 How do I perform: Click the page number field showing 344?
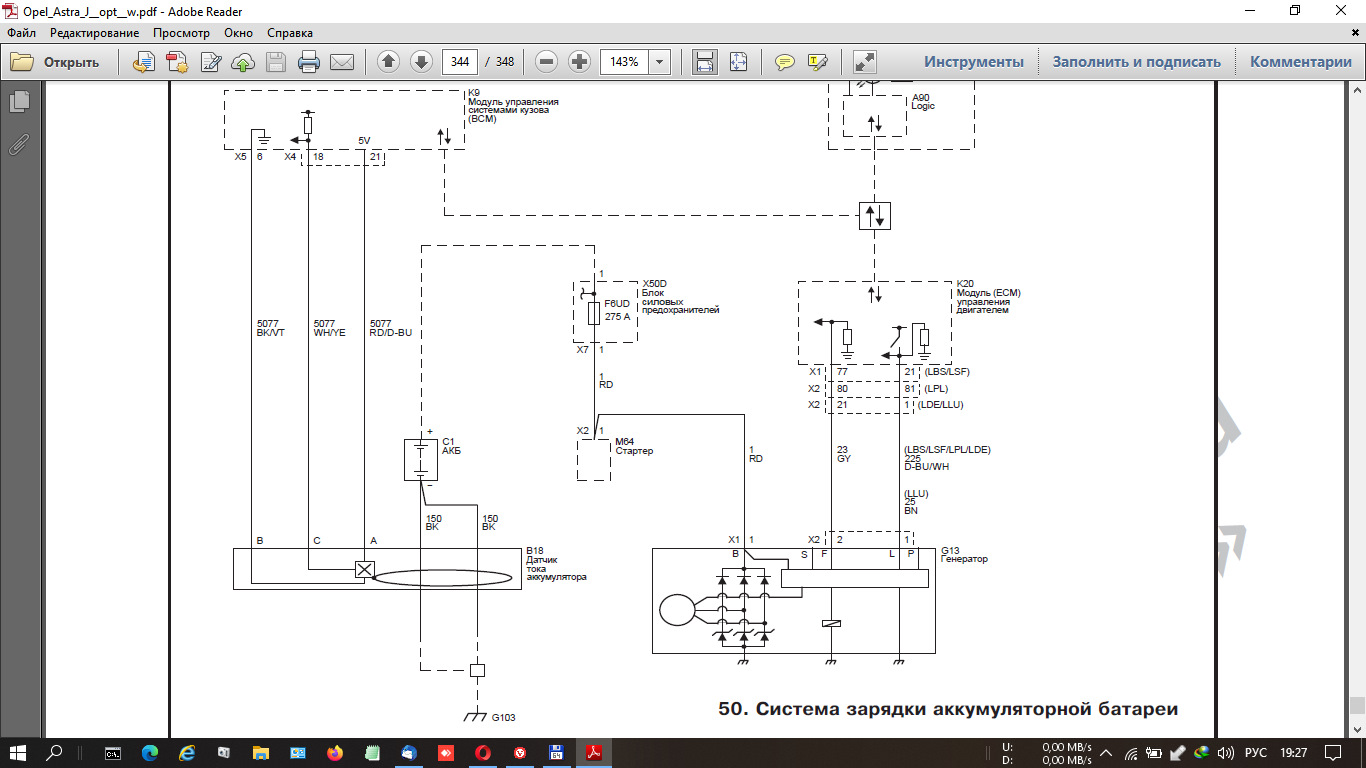click(x=459, y=62)
